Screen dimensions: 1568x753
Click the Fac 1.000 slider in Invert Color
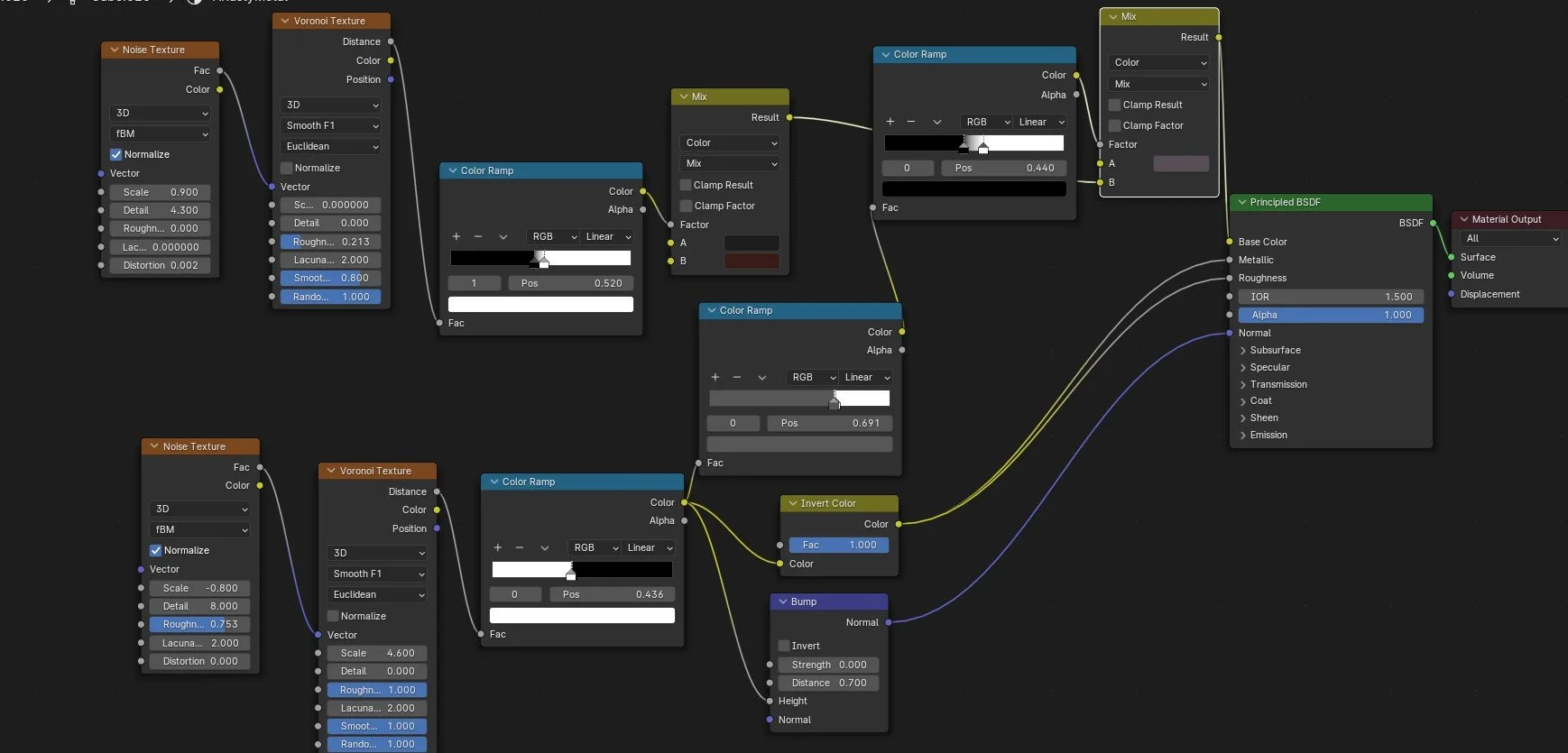coord(839,545)
